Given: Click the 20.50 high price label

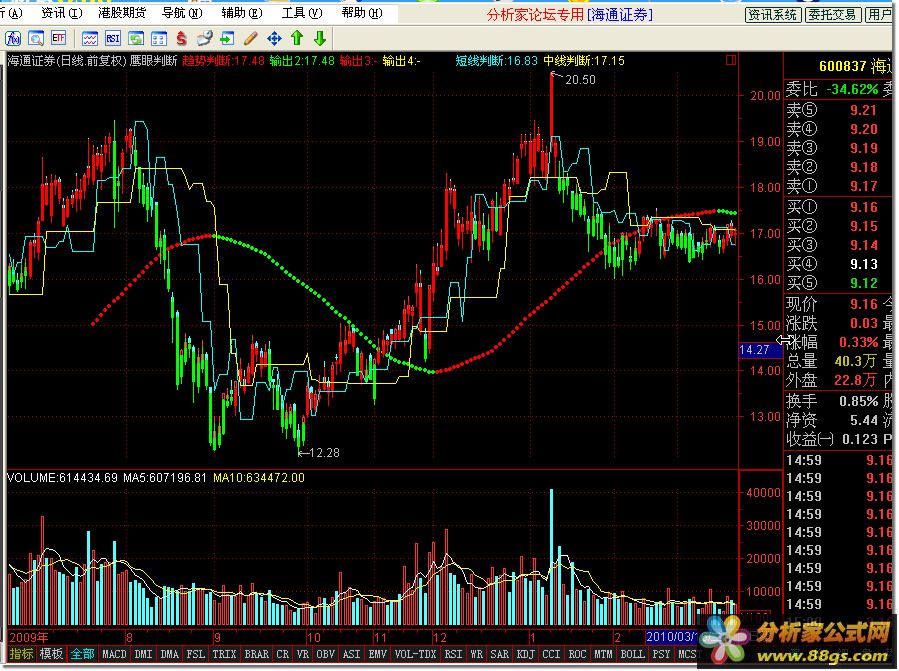Looking at the screenshot, I should (580, 80).
